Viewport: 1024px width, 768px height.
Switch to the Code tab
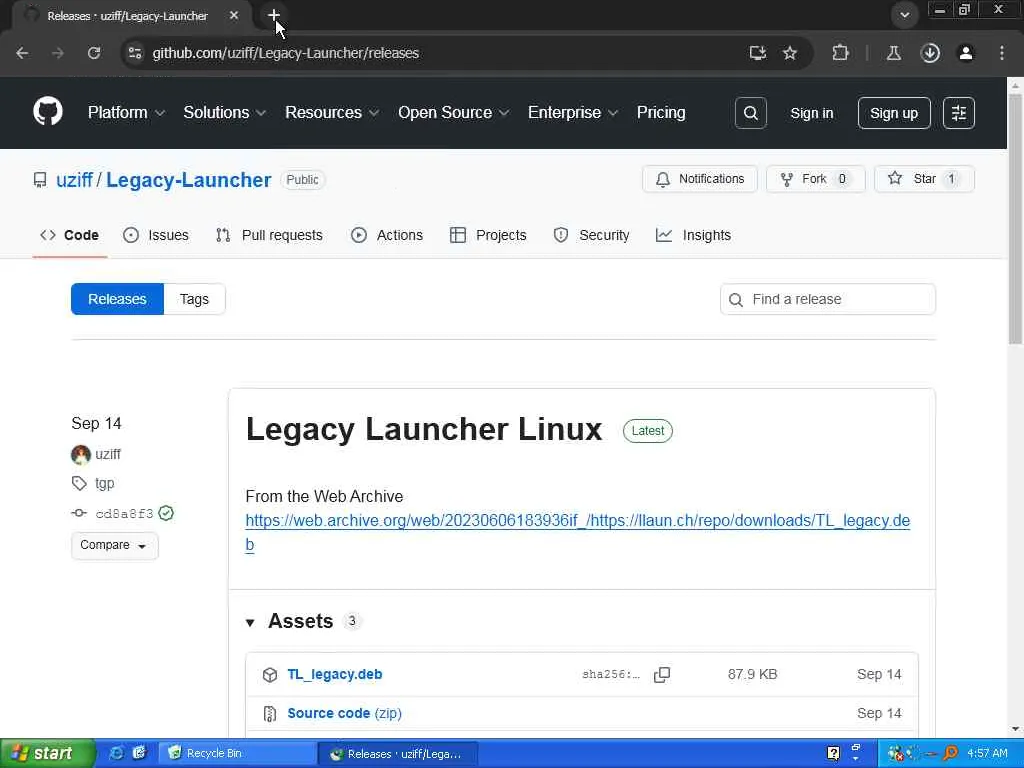[x=70, y=235]
